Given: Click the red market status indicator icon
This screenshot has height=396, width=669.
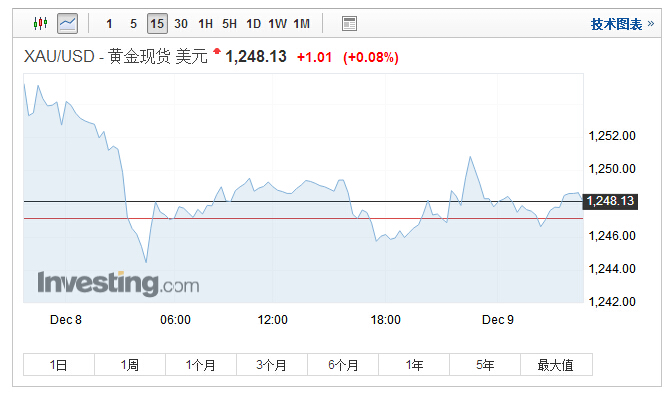Looking at the screenshot, I should click(x=217, y=52).
